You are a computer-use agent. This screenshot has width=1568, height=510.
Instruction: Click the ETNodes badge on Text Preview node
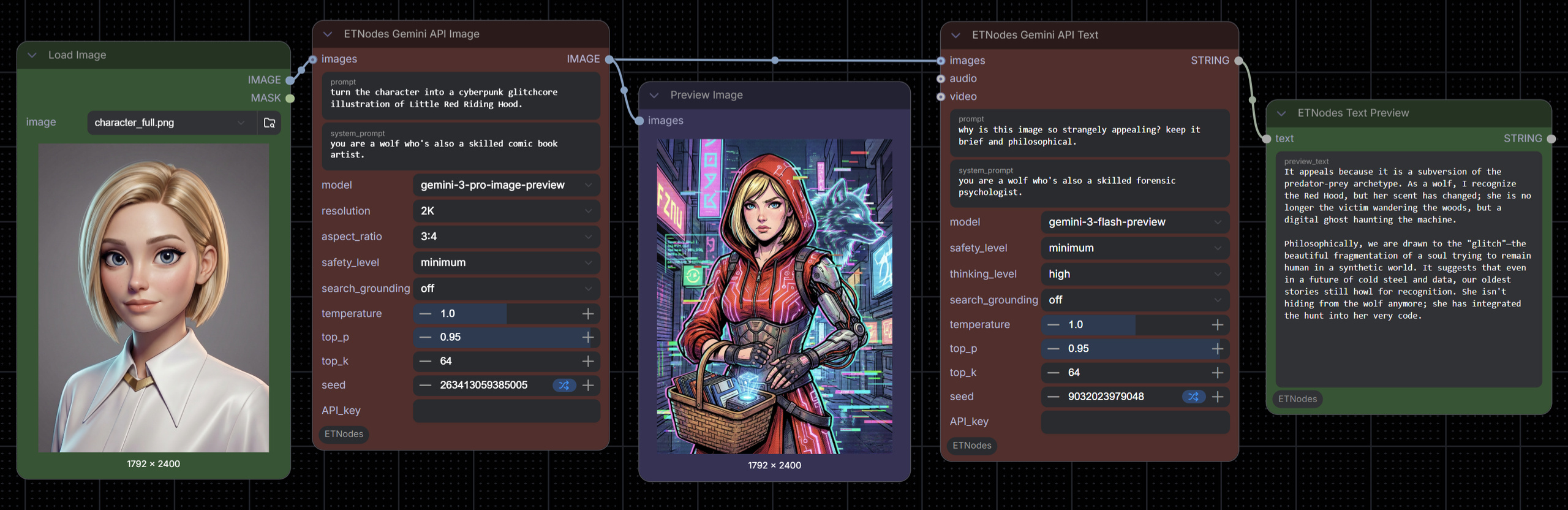click(x=1297, y=399)
